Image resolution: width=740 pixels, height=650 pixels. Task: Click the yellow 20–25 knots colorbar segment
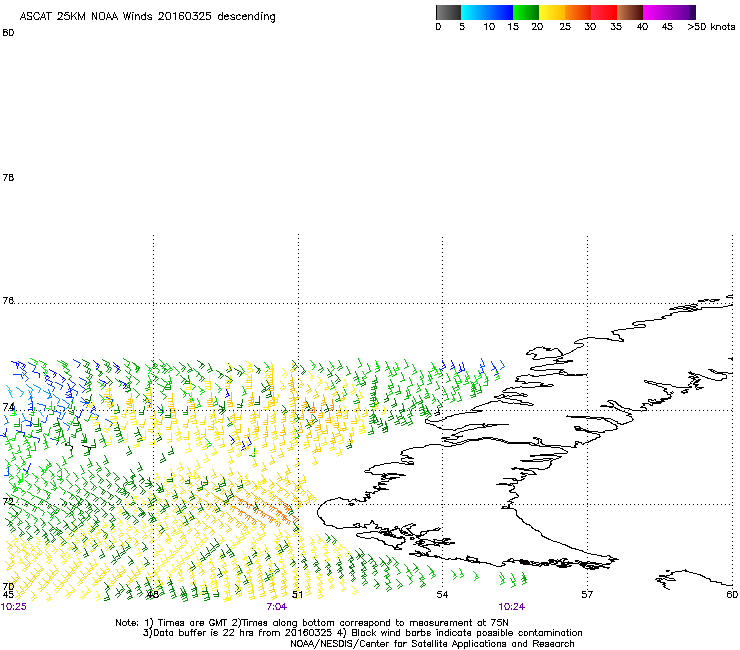(552, 12)
